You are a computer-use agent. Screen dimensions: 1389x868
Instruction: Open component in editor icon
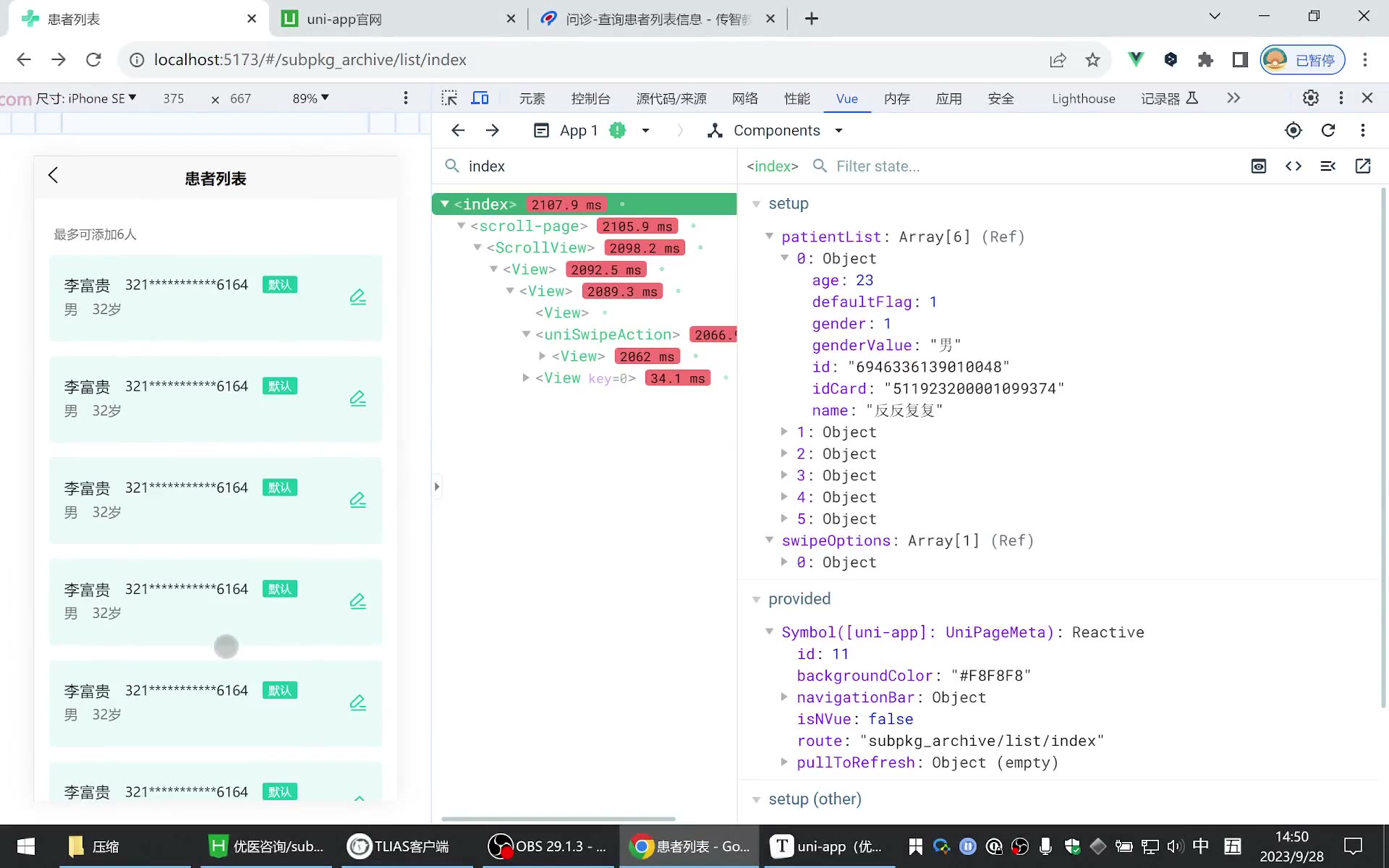tap(1363, 166)
